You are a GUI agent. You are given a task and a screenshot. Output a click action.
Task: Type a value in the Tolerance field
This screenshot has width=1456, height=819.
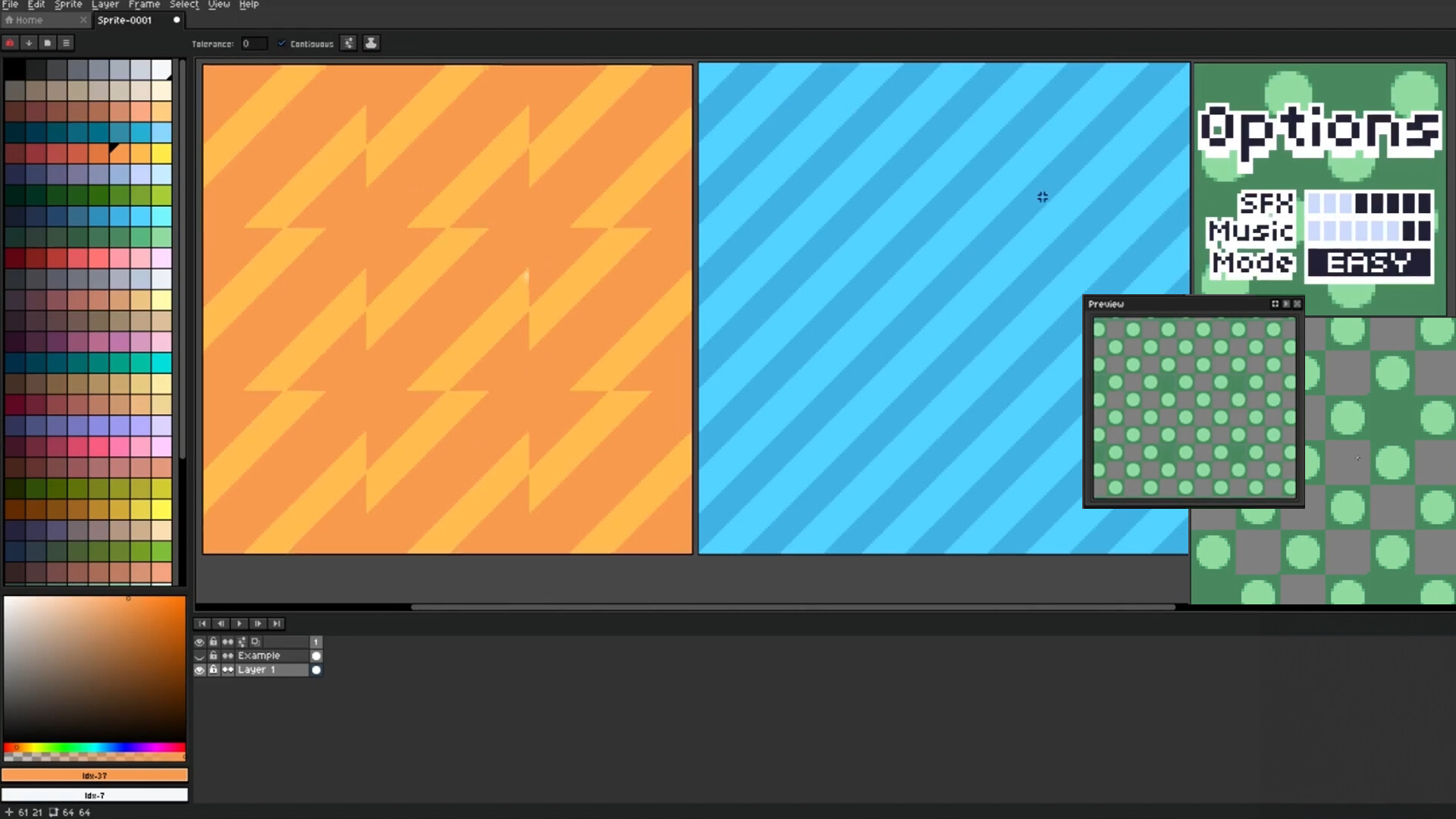[x=254, y=43]
